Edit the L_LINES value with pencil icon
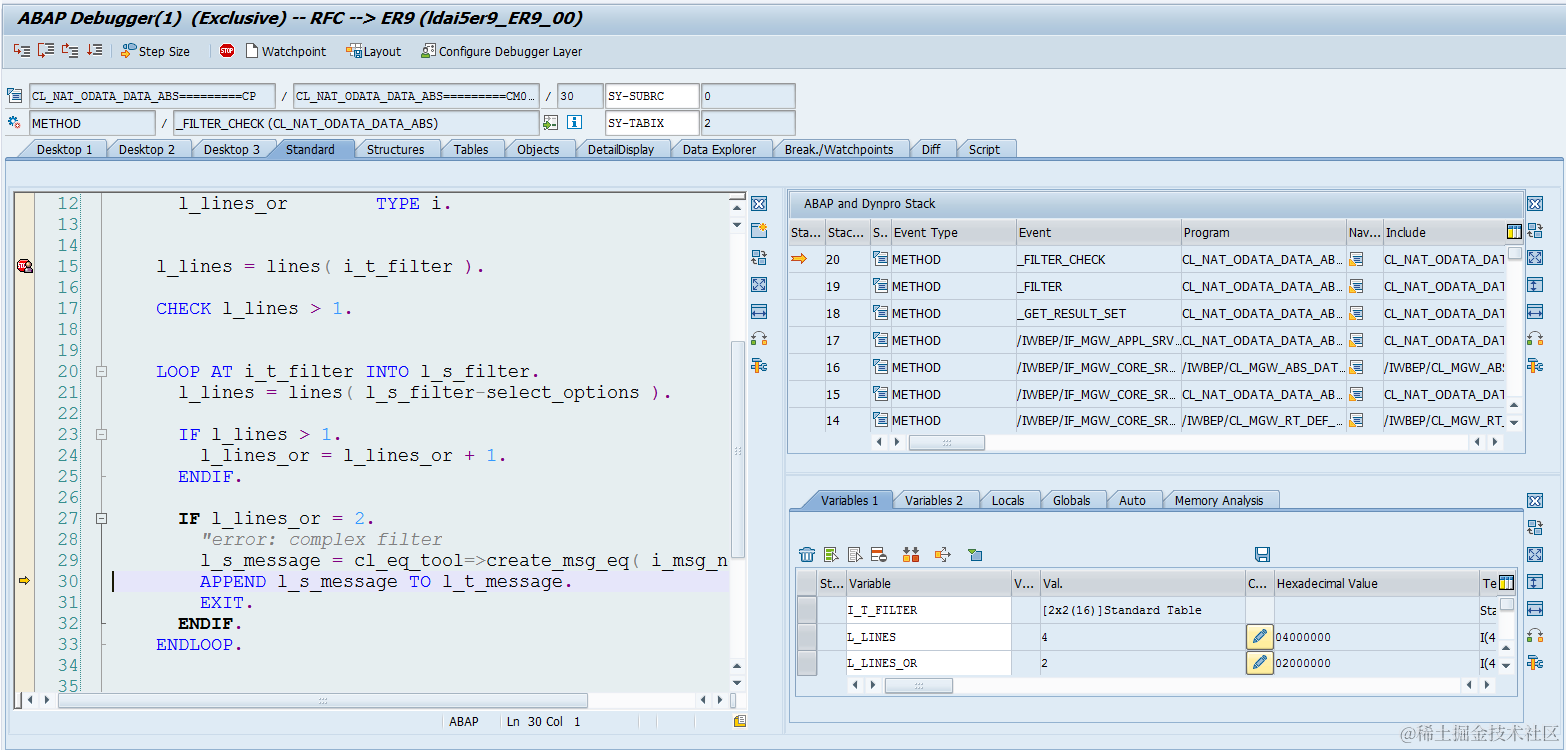Viewport: 1566px width, 750px height. [1260, 636]
